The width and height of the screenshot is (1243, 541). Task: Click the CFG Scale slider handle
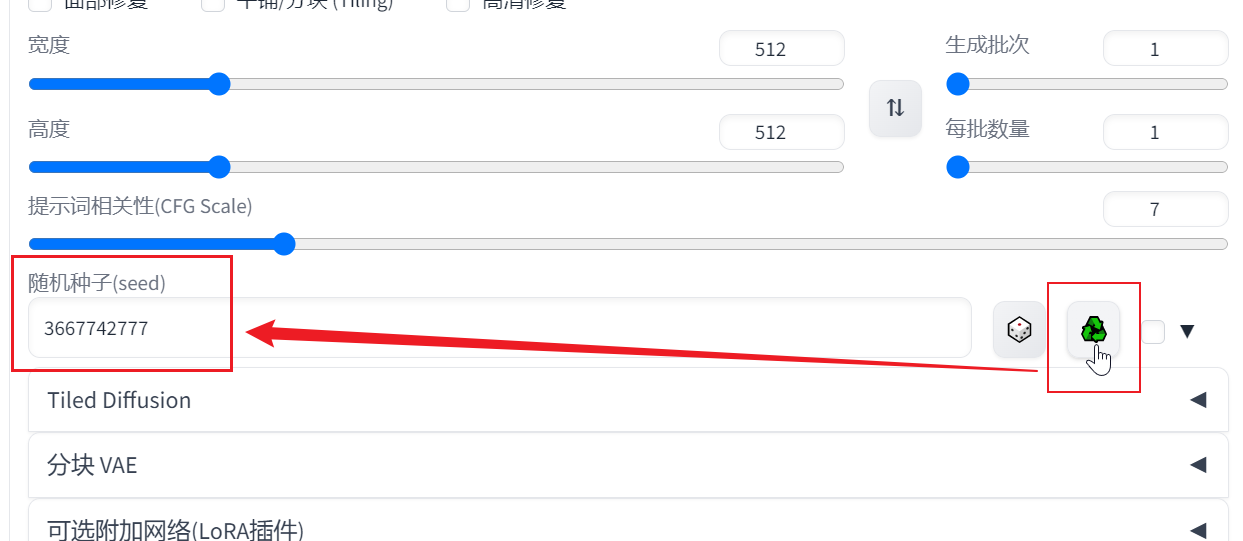tap(284, 244)
